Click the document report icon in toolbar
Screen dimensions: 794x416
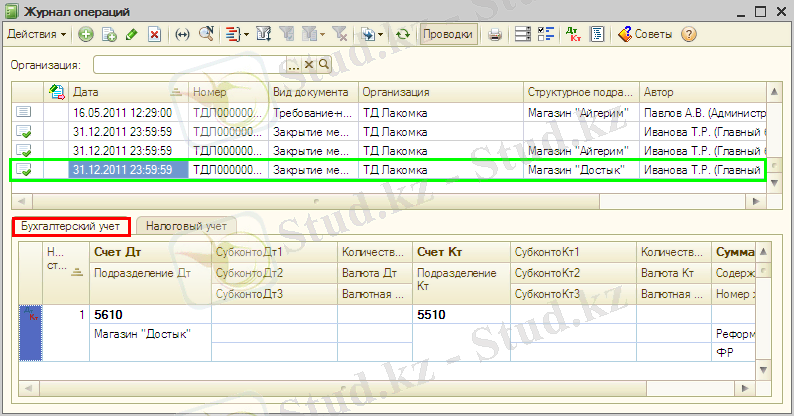click(x=598, y=34)
